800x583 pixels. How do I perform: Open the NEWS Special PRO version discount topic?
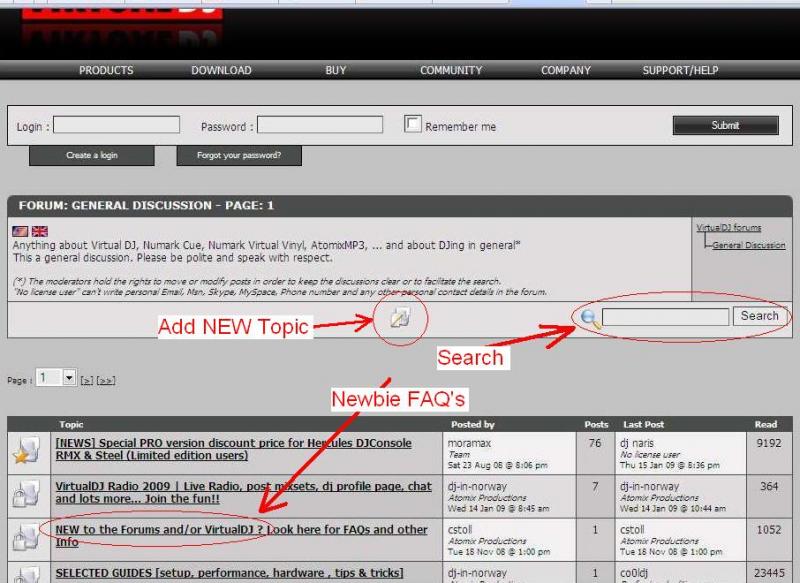click(233, 449)
